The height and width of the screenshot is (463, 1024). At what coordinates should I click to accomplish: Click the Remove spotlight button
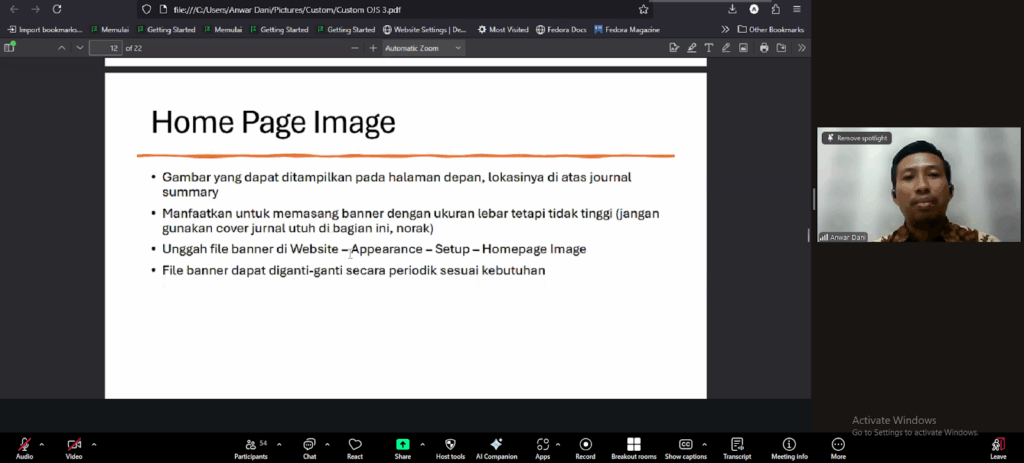(856, 138)
